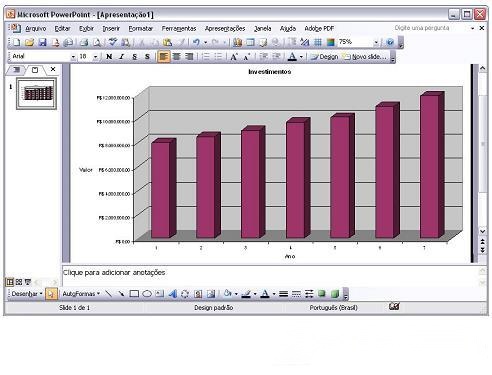Open the font color dropdown arrow in formatting bar

pyautogui.click(x=301, y=57)
